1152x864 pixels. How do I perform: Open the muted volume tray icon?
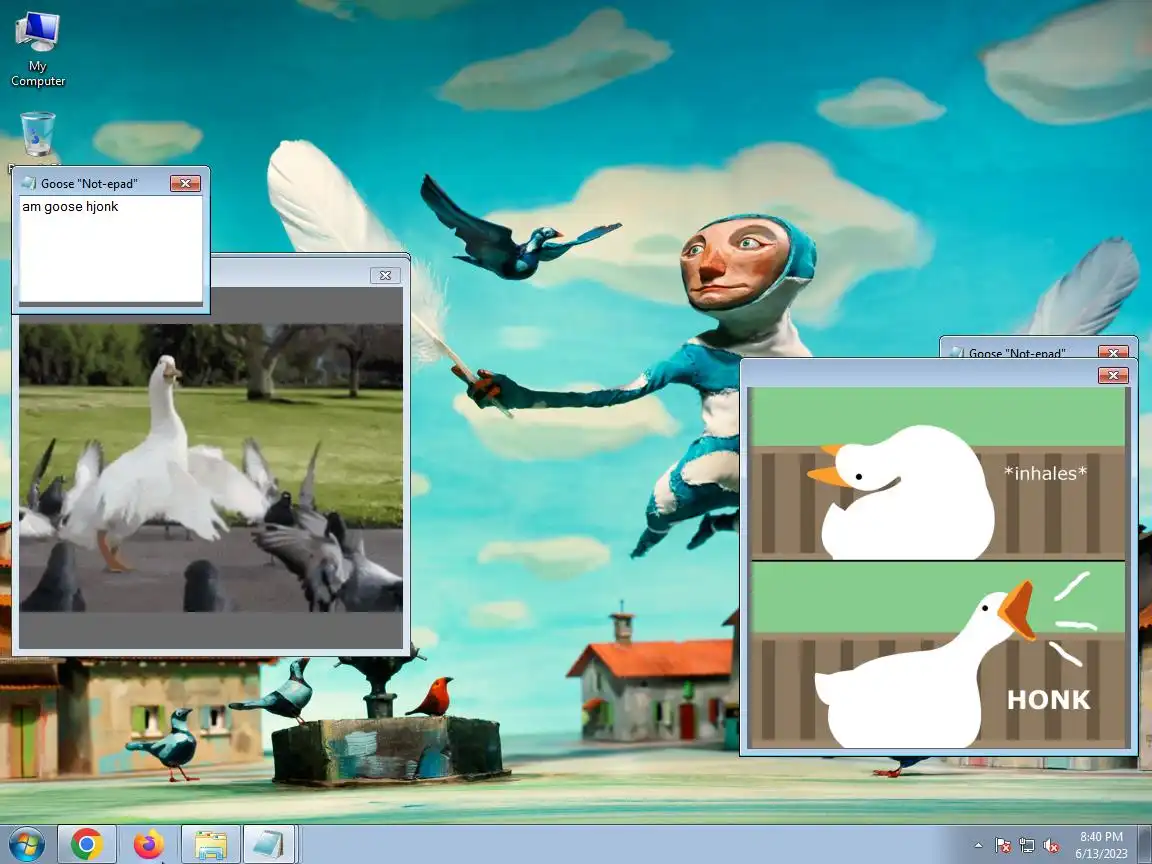tap(1051, 846)
